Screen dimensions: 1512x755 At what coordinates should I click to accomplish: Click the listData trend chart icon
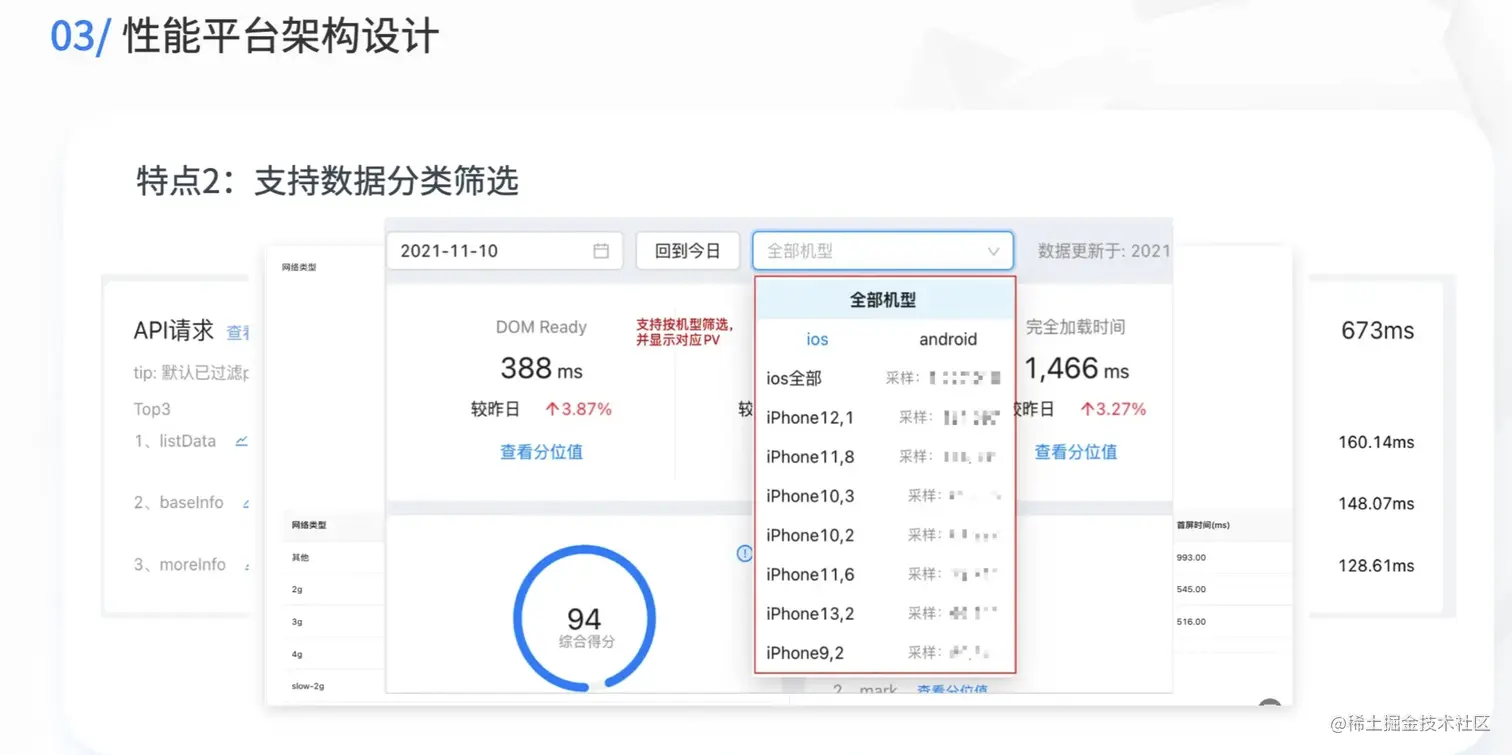pyautogui.click(x=241, y=441)
